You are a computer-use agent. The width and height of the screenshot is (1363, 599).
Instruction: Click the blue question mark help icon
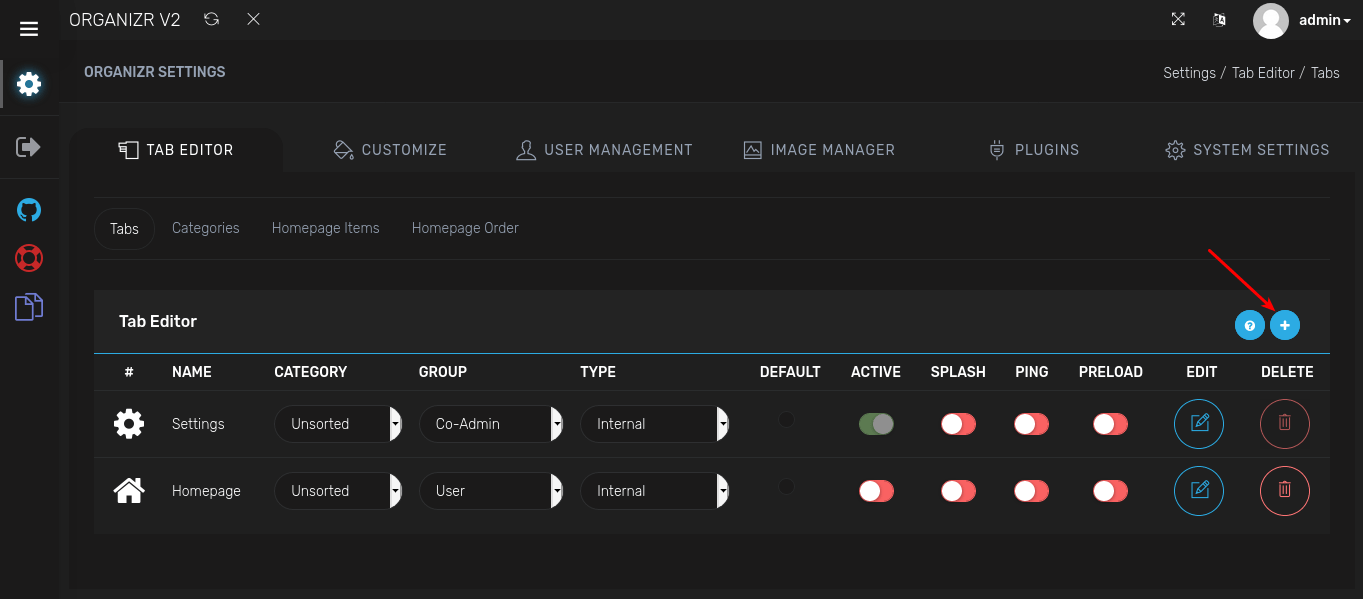[x=1249, y=325]
